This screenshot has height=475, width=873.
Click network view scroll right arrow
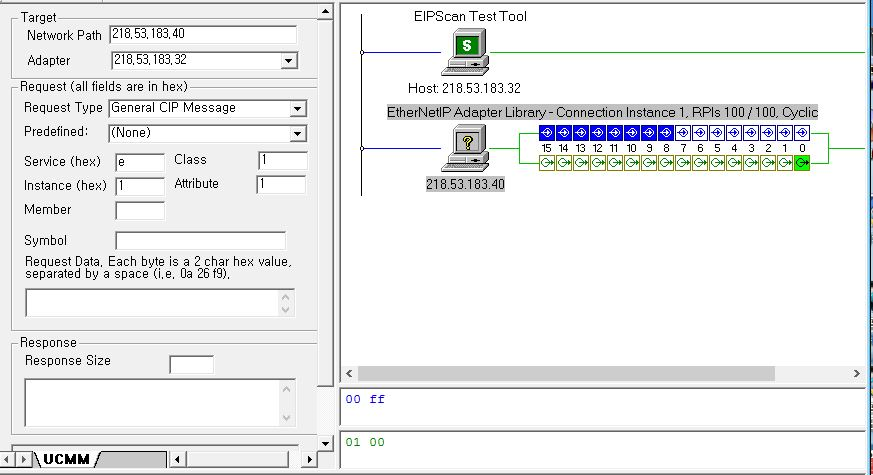857,373
